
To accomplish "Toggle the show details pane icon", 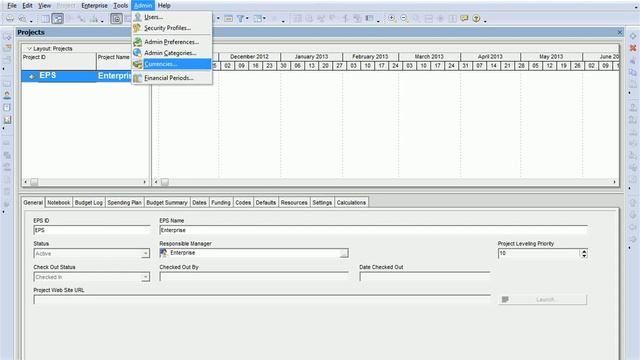I will click(x=116, y=18).
